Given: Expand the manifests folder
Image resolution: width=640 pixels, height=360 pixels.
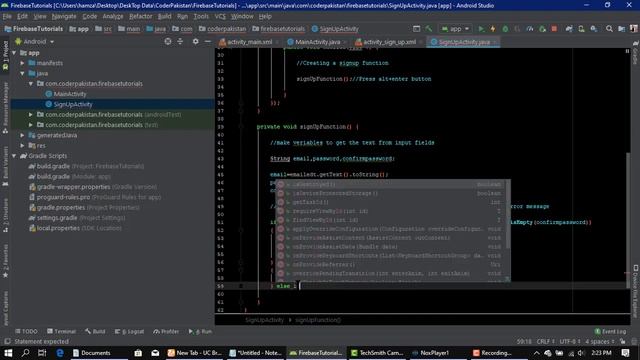Looking at the screenshot, I should [x=22, y=63].
